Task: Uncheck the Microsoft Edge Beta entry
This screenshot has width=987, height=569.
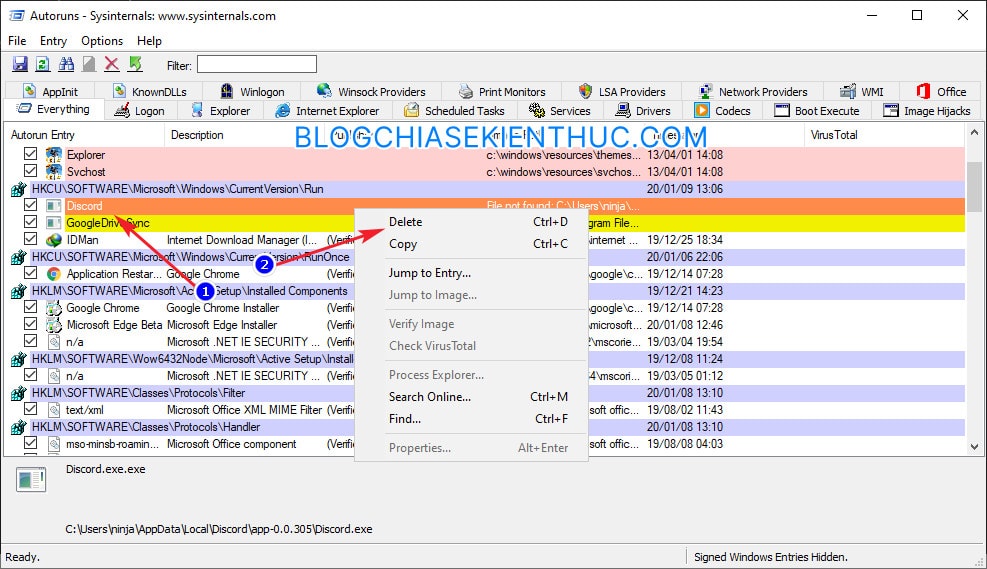Action: point(30,324)
